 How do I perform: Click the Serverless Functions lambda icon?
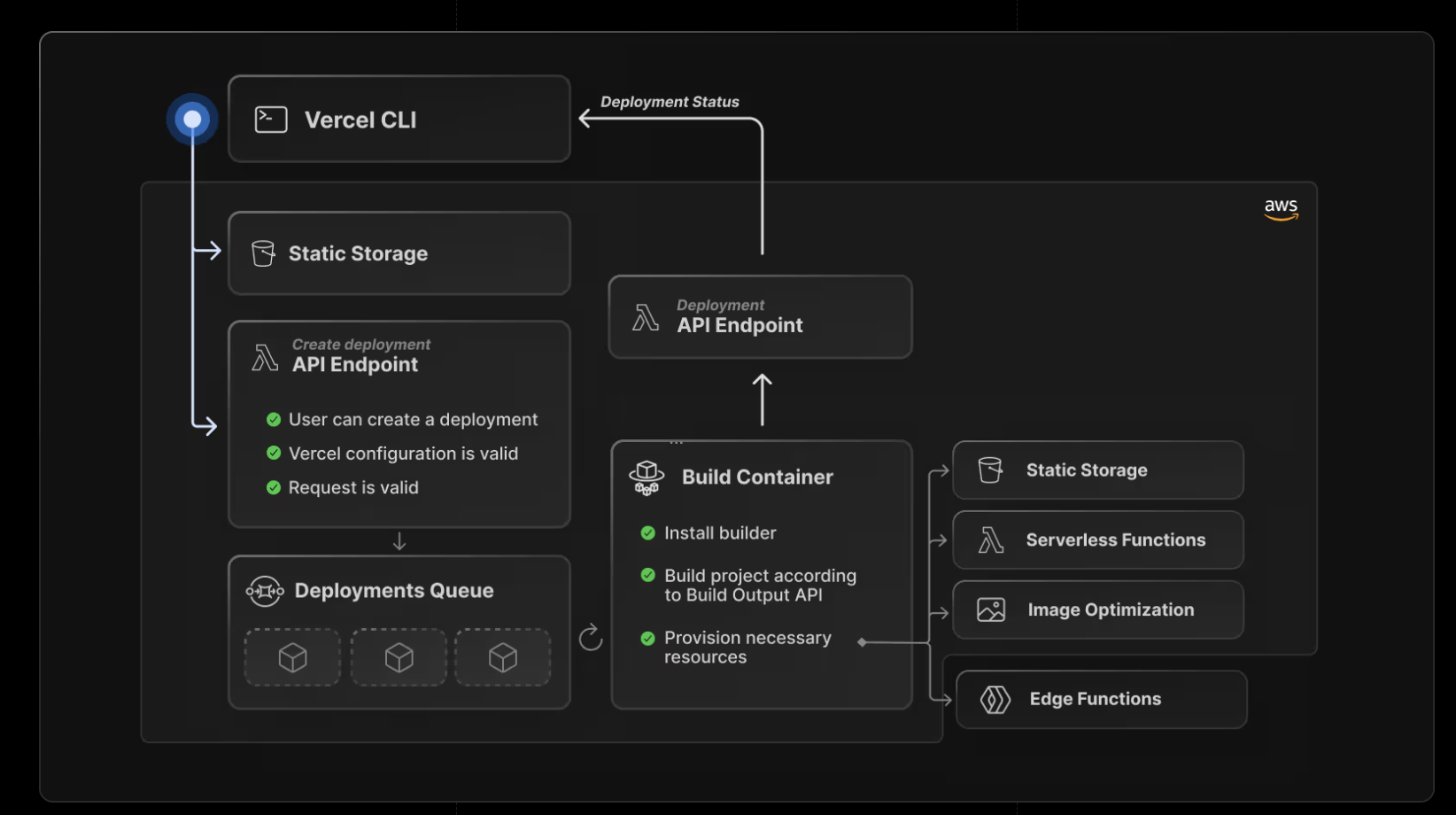pos(991,539)
